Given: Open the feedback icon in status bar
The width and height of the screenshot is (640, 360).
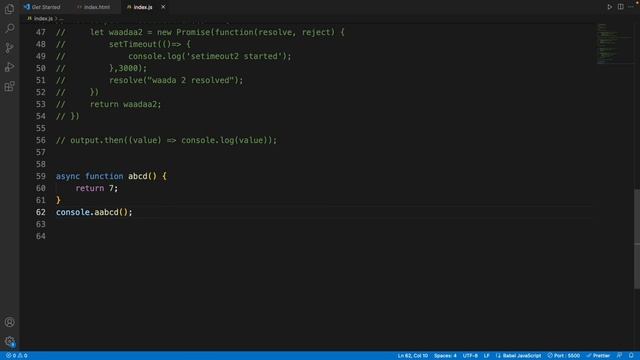Looking at the screenshot, I should click(619, 356).
